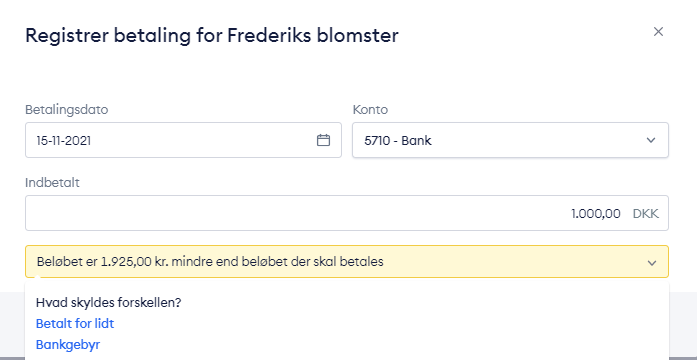Click the yellow amount difference warning banner
Screen dimensions: 697x360
pos(347,262)
